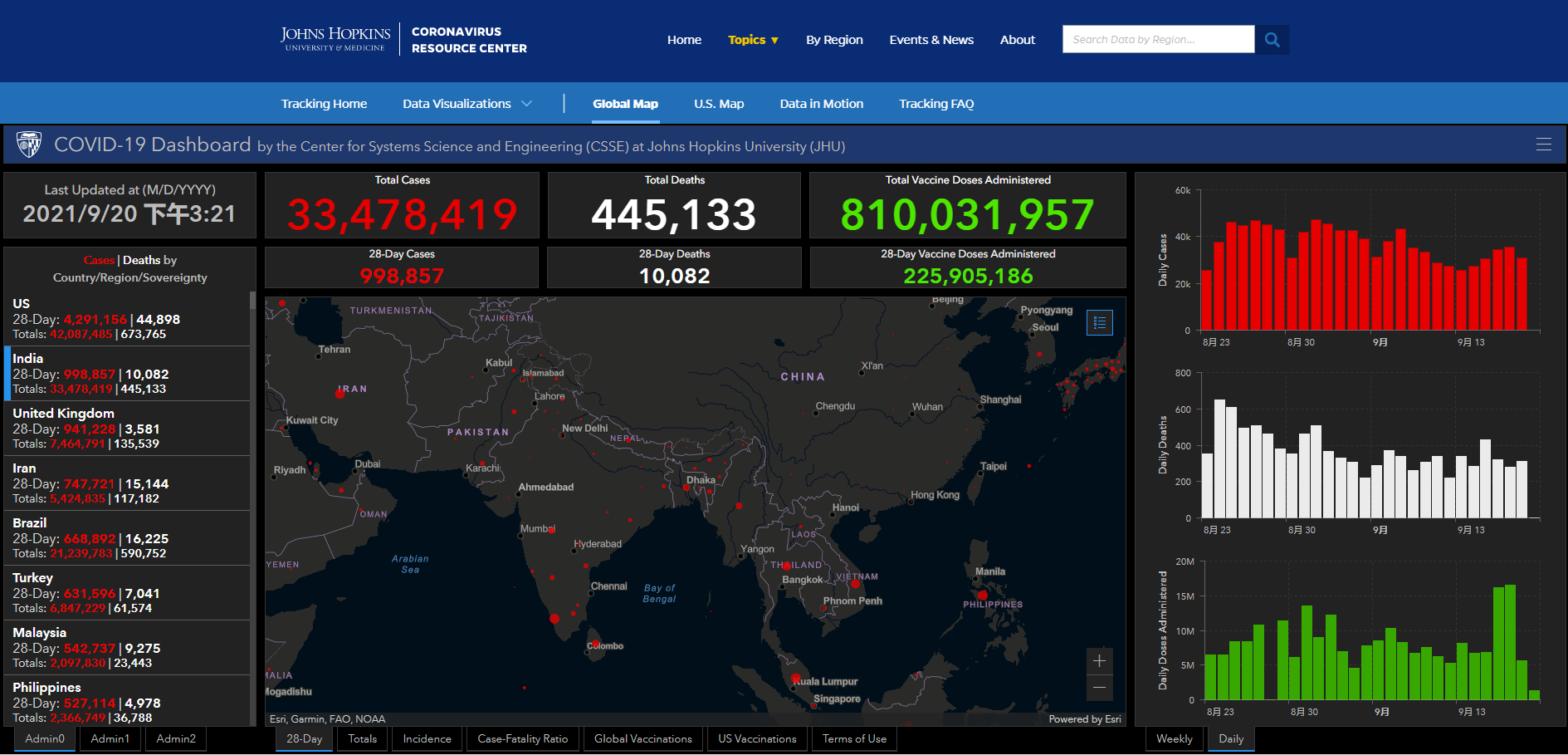Zoom in on the map
Viewport: 1568px width, 755px height.
pyautogui.click(x=1099, y=661)
